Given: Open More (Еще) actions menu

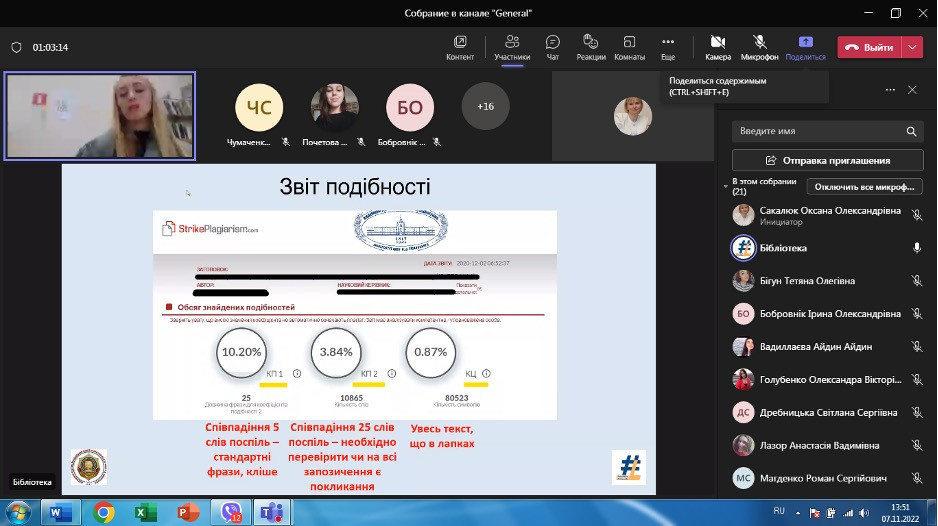Looking at the screenshot, I should 668,47.
